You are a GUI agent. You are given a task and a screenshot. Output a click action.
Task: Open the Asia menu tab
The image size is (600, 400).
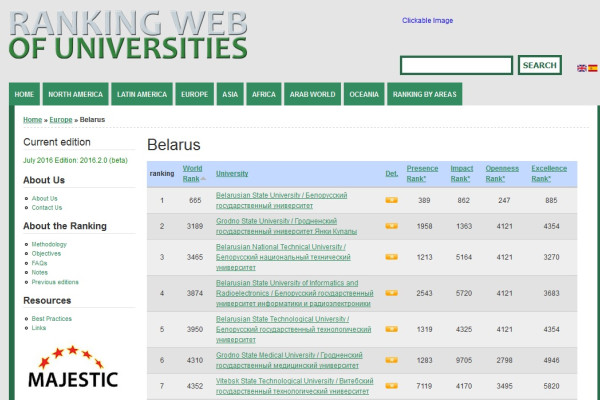click(230, 94)
